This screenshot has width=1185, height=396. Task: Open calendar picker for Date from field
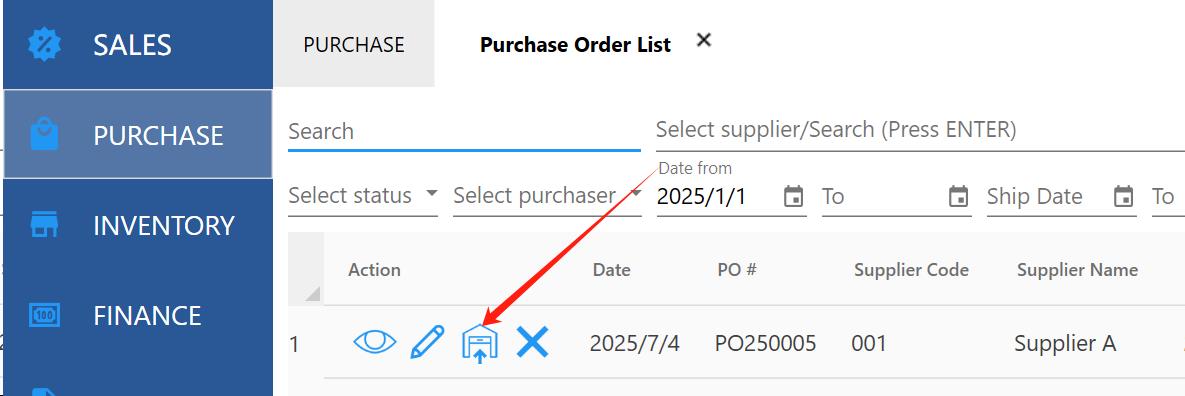[794, 196]
